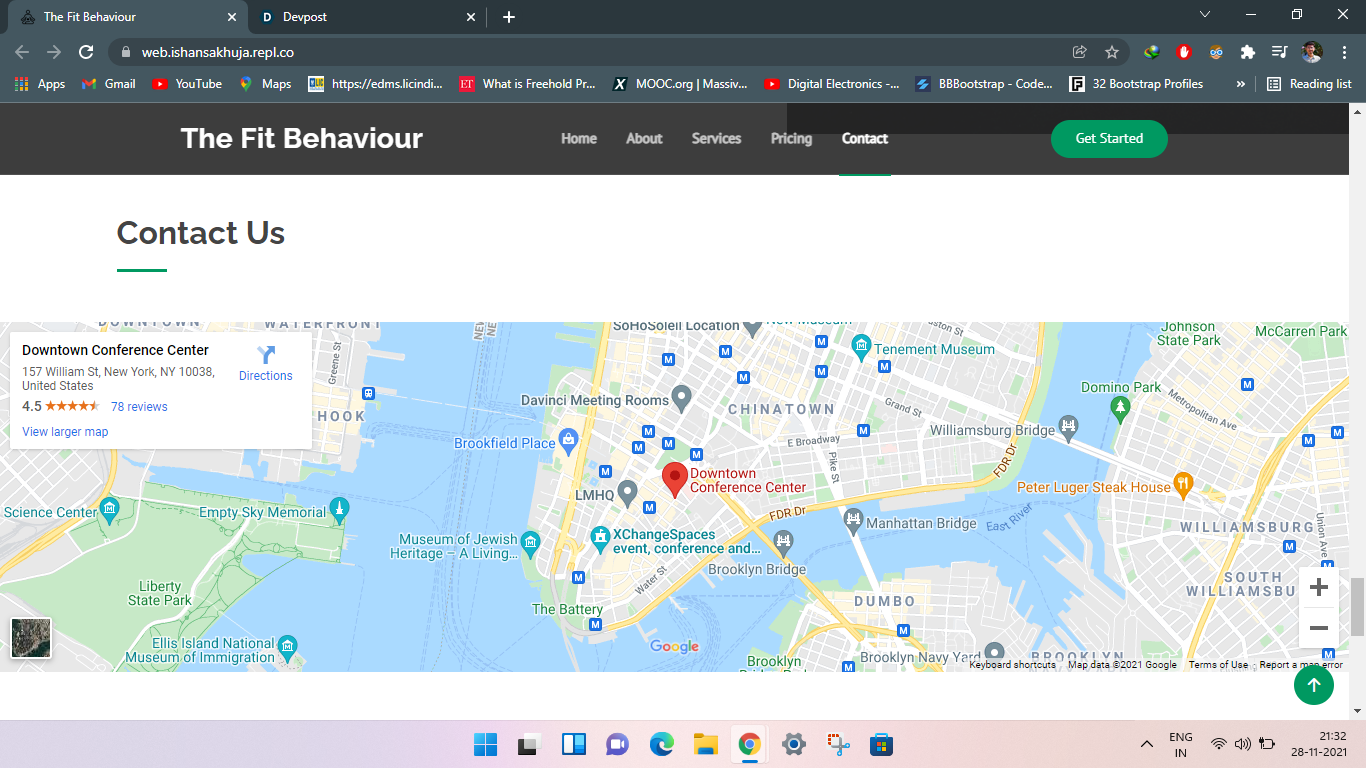Viewport: 1366px width, 768px height.
Task: Click the LMHQ map marker
Action: pyautogui.click(x=627, y=493)
